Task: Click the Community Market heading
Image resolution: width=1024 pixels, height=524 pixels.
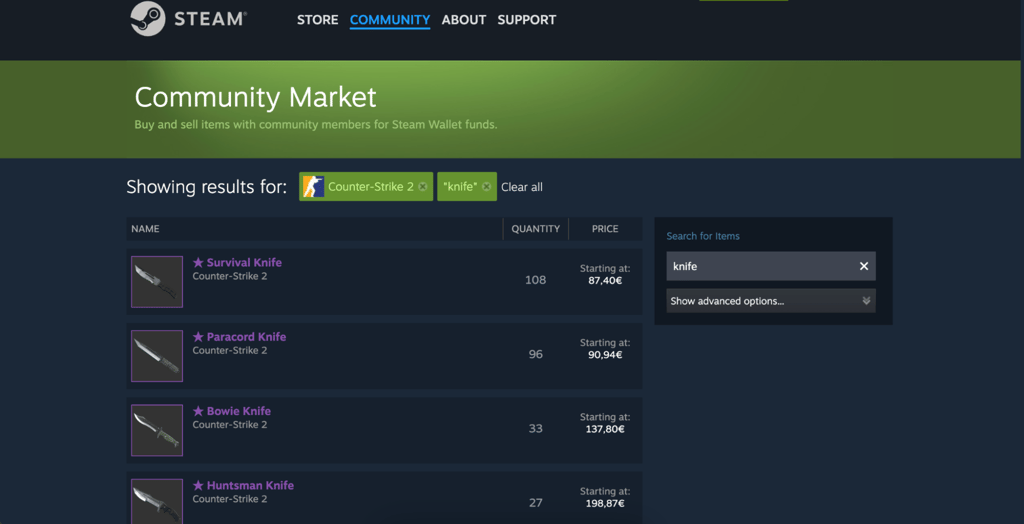Action: pyautogui.click(x=255, y=97)
